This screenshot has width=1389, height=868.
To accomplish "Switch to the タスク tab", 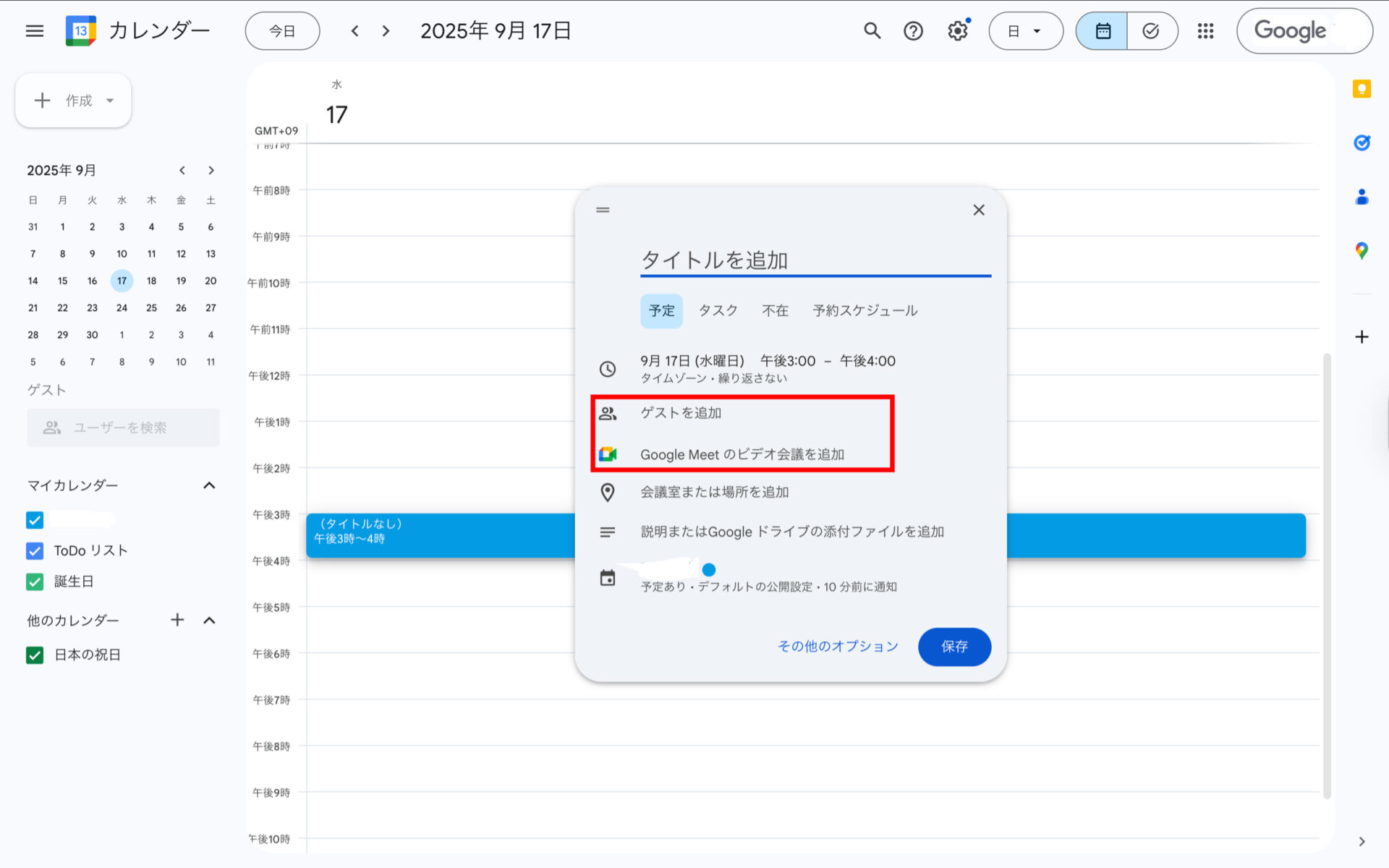I will pos(718,310).
